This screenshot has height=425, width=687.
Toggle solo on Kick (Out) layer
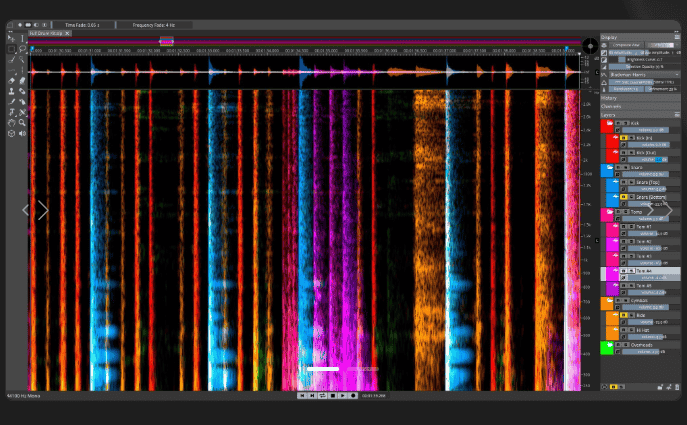tap(623, 152)
